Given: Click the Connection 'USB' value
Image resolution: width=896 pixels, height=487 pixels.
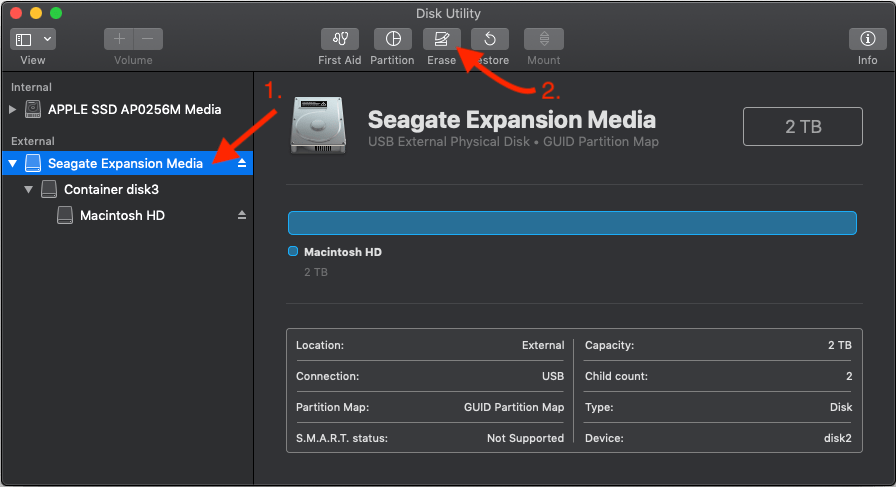Looking at the screenshot, I should 553,376.
